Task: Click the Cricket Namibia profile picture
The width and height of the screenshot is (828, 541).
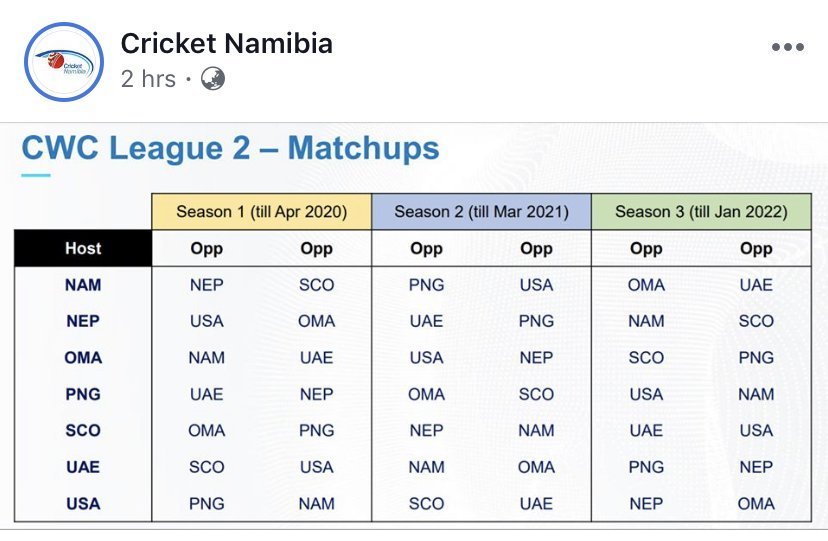Action: click(63, 62)
